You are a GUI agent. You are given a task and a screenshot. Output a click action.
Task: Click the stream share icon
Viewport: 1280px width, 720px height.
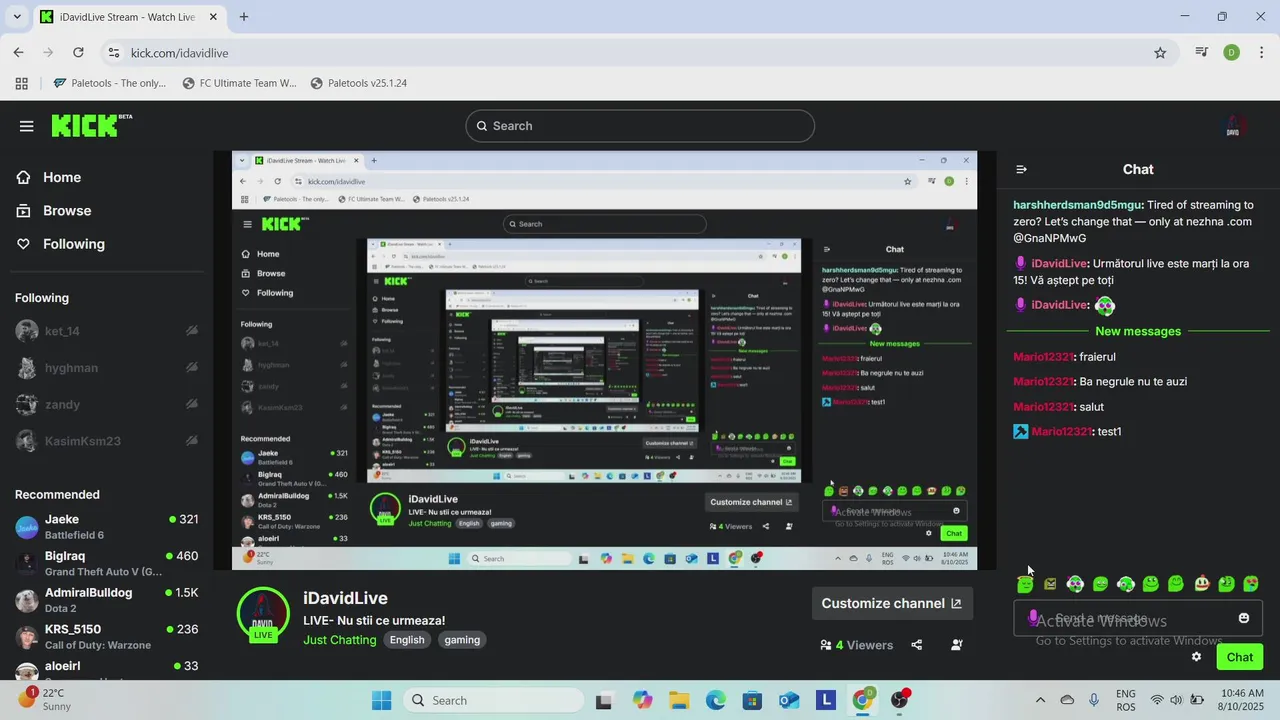[x=917, y=645]
